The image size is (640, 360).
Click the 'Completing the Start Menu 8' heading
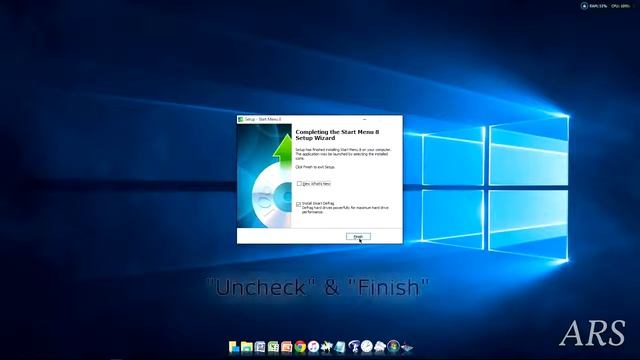coord(337,135)
